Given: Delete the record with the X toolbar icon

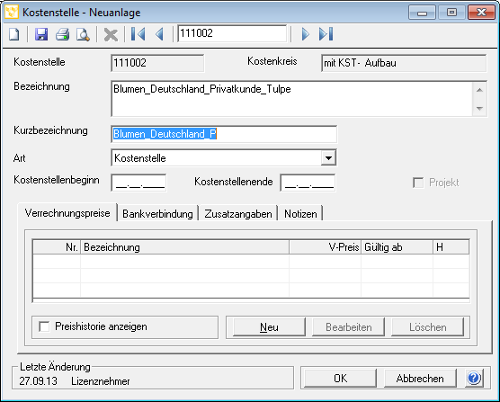Looking at the screenshot, I should (x=111, y=34).
